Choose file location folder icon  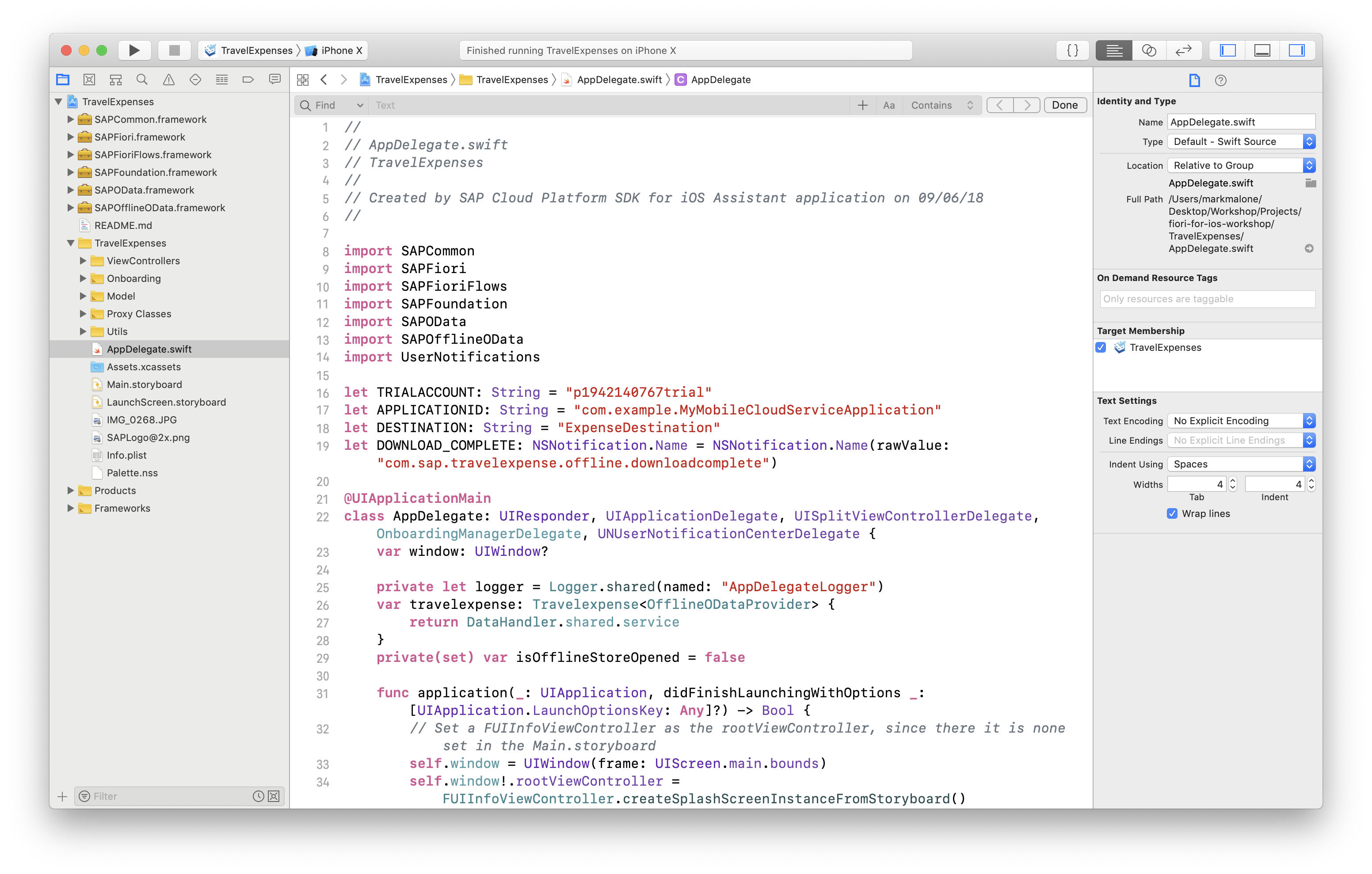point(1310,183)
